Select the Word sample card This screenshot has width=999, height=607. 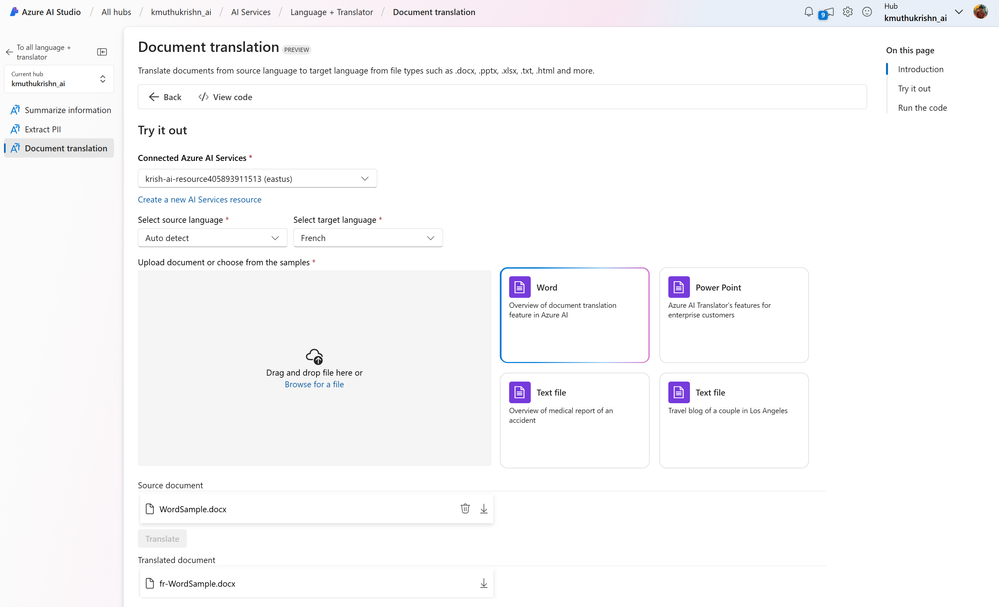pos(575,315)
